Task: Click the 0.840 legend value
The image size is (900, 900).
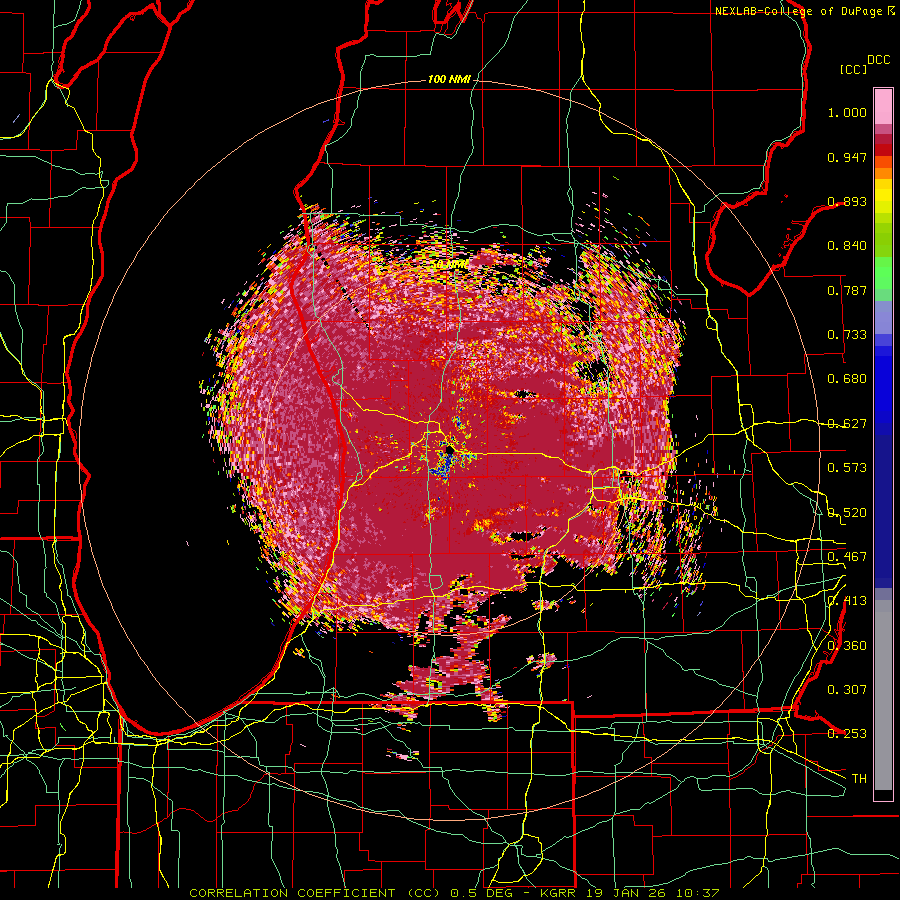Action: click(847, 246)
